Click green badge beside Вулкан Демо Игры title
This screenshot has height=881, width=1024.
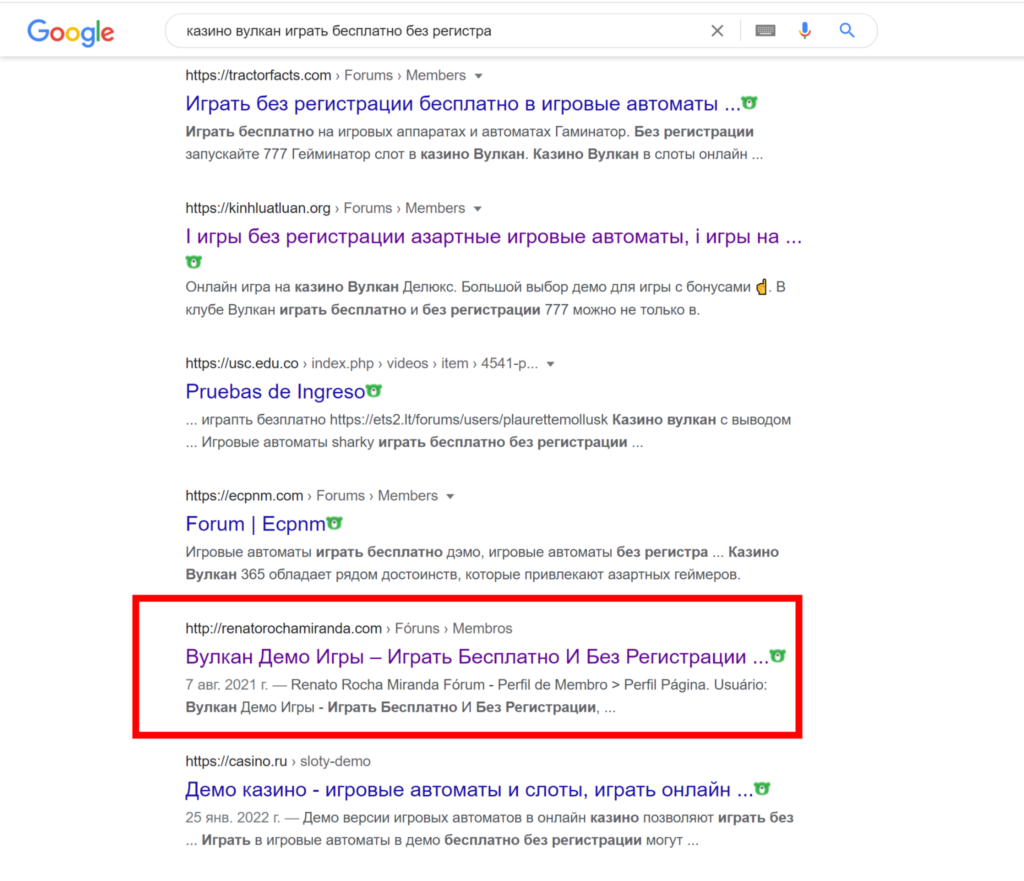(778, 656)
